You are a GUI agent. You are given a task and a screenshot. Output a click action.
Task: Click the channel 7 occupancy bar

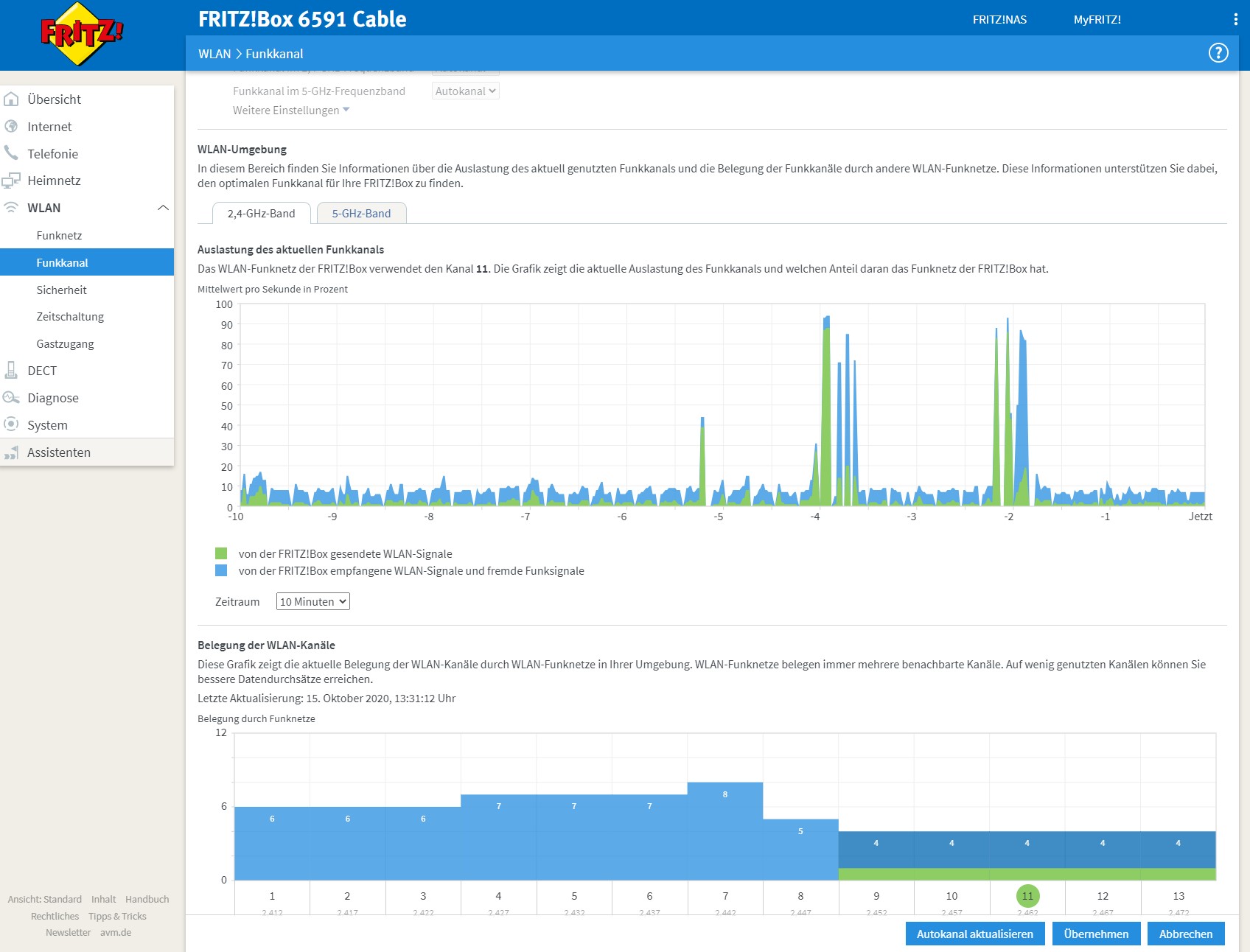click(x=725, y=831)
